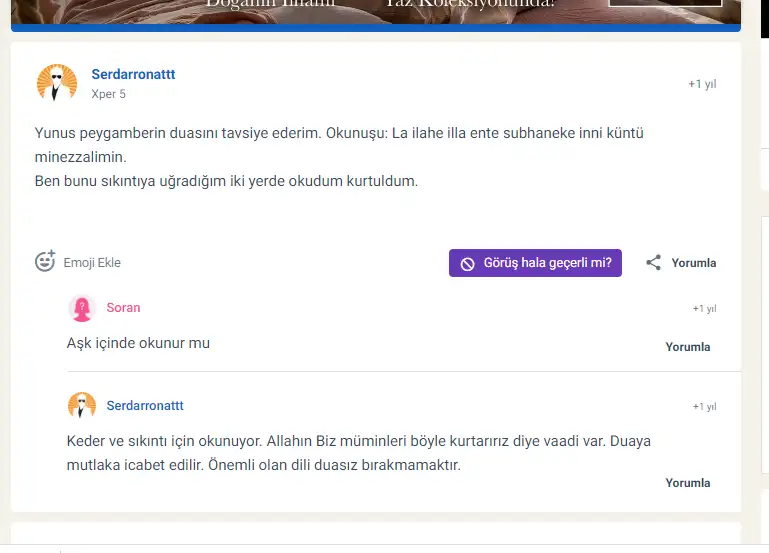Click 'Yorumla' beside the share icon
769x553 pixels.
(x=693, y=263)
